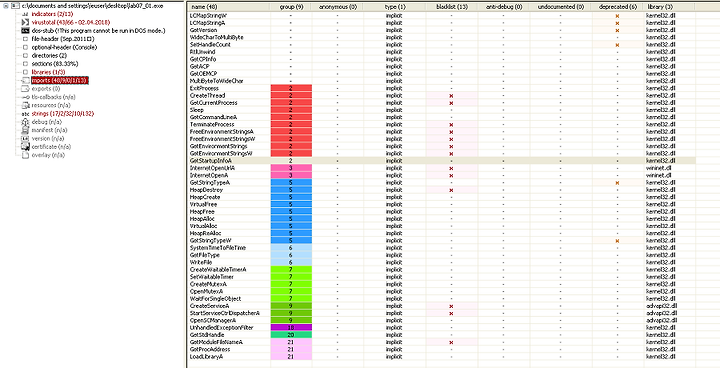The width and height of the screenshot is (720, 368).
Task: Click the overlay node icon
Action: click(26, 155)
